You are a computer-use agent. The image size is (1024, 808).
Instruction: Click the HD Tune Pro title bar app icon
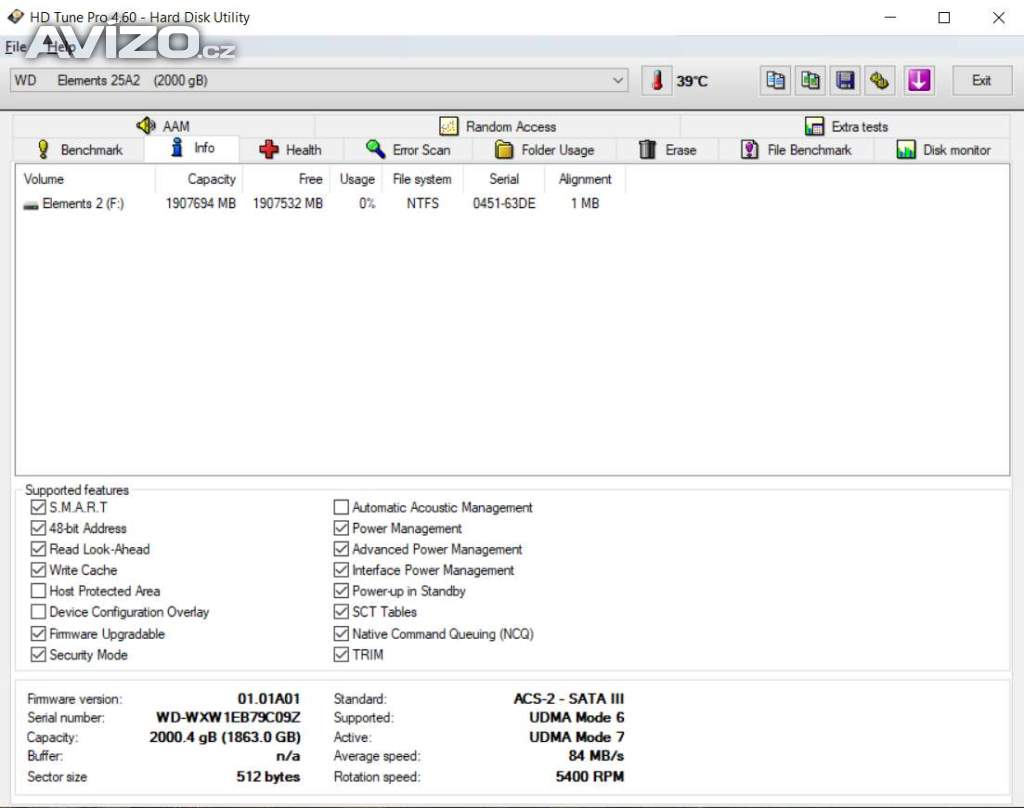click(x=15, y=16)
